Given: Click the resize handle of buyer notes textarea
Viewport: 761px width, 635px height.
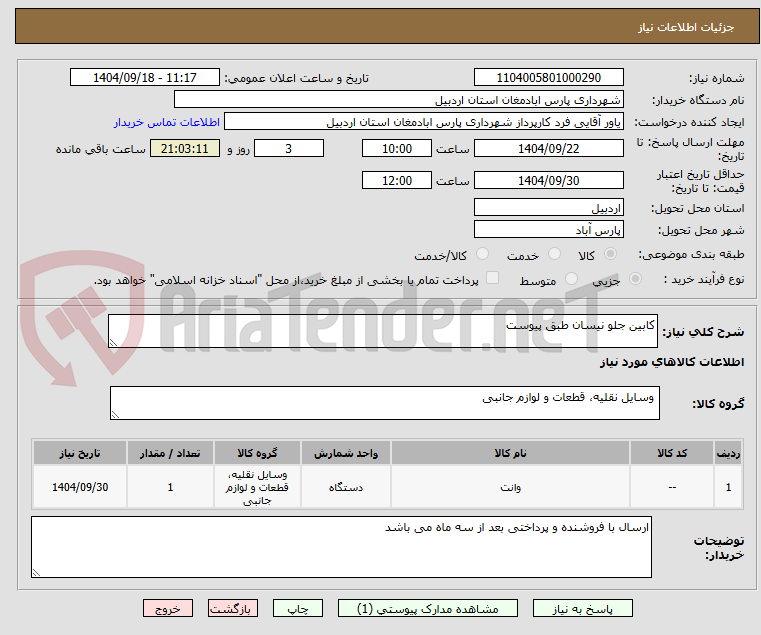Looking at the screenshot, I should point(36,573).
